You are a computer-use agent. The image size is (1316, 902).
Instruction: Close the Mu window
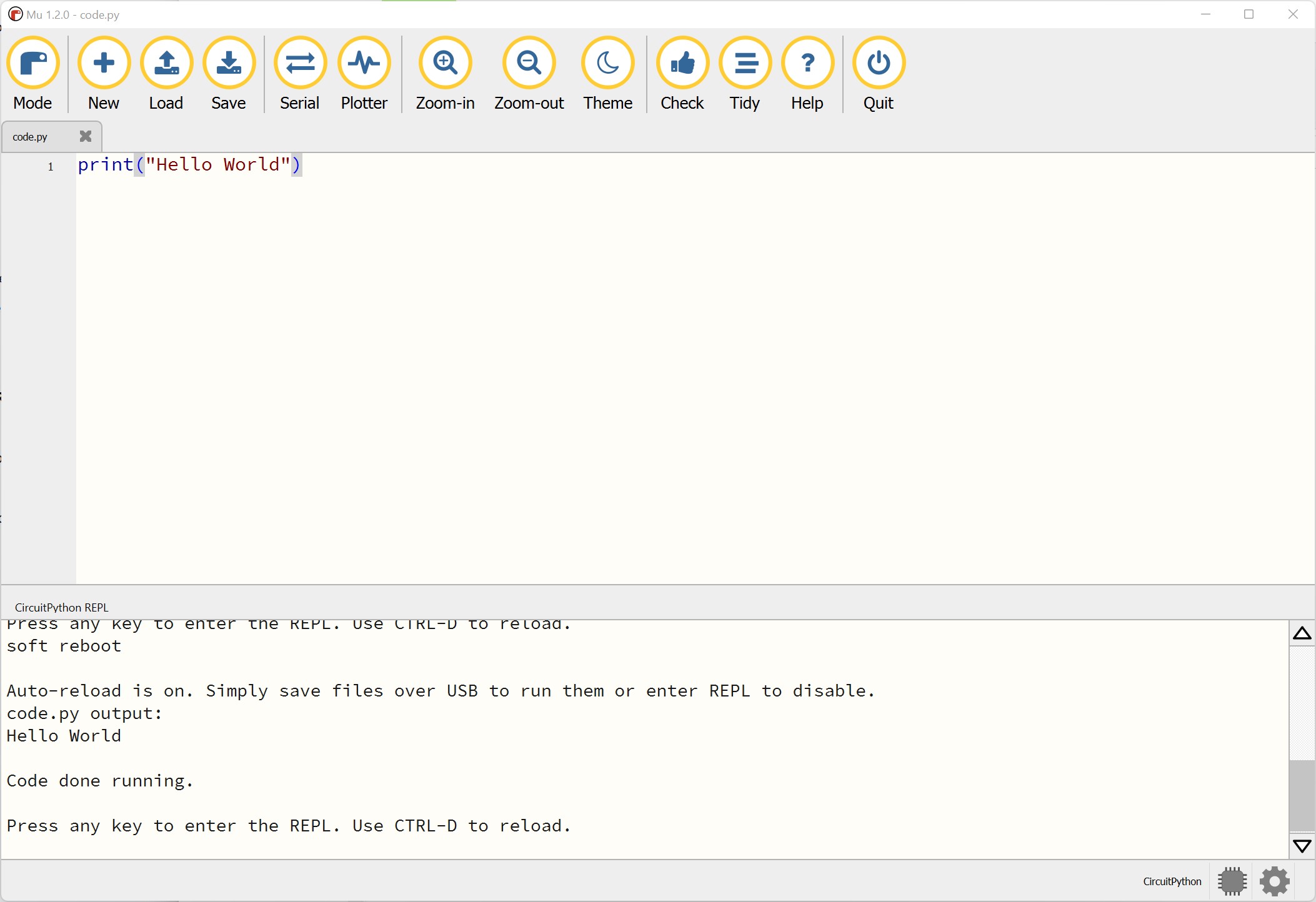[1293, 14]
